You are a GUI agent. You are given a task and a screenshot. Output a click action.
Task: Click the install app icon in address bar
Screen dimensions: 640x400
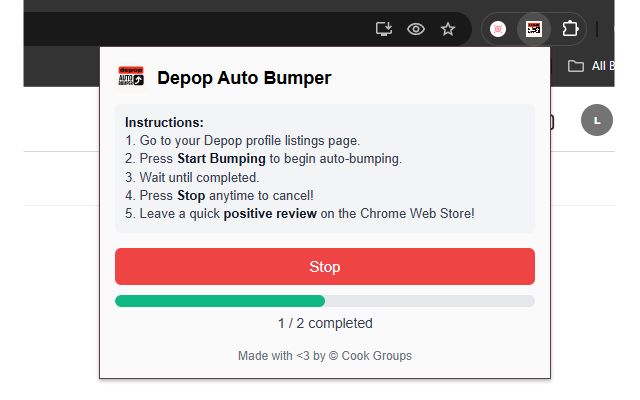coord(384,29)
